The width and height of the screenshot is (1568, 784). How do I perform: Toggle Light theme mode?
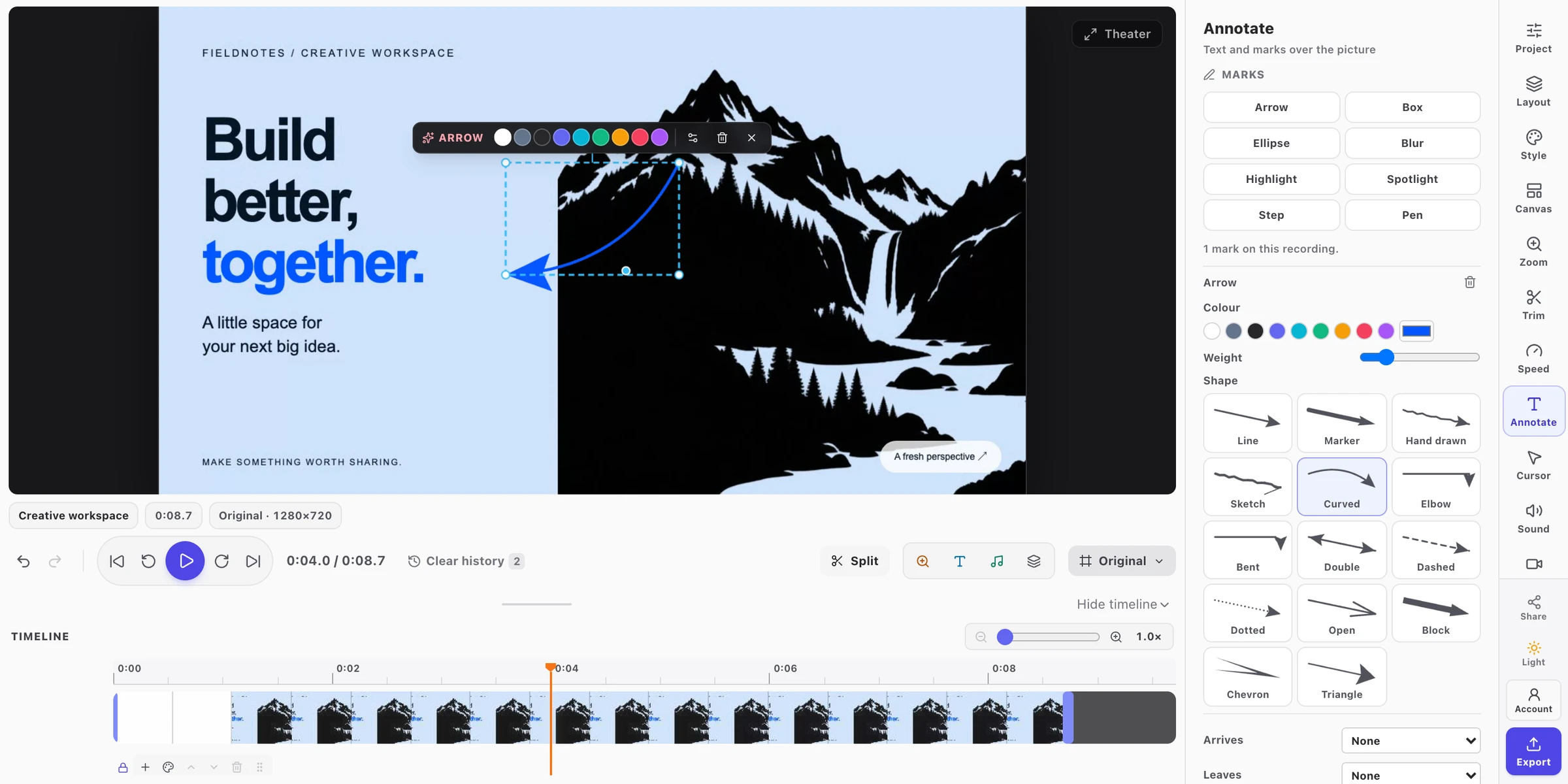[1533, 653]
